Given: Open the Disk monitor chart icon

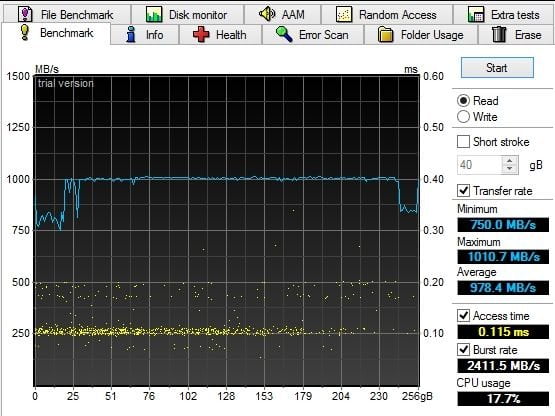Looking at the screenshot, I should tap(154, 14).
